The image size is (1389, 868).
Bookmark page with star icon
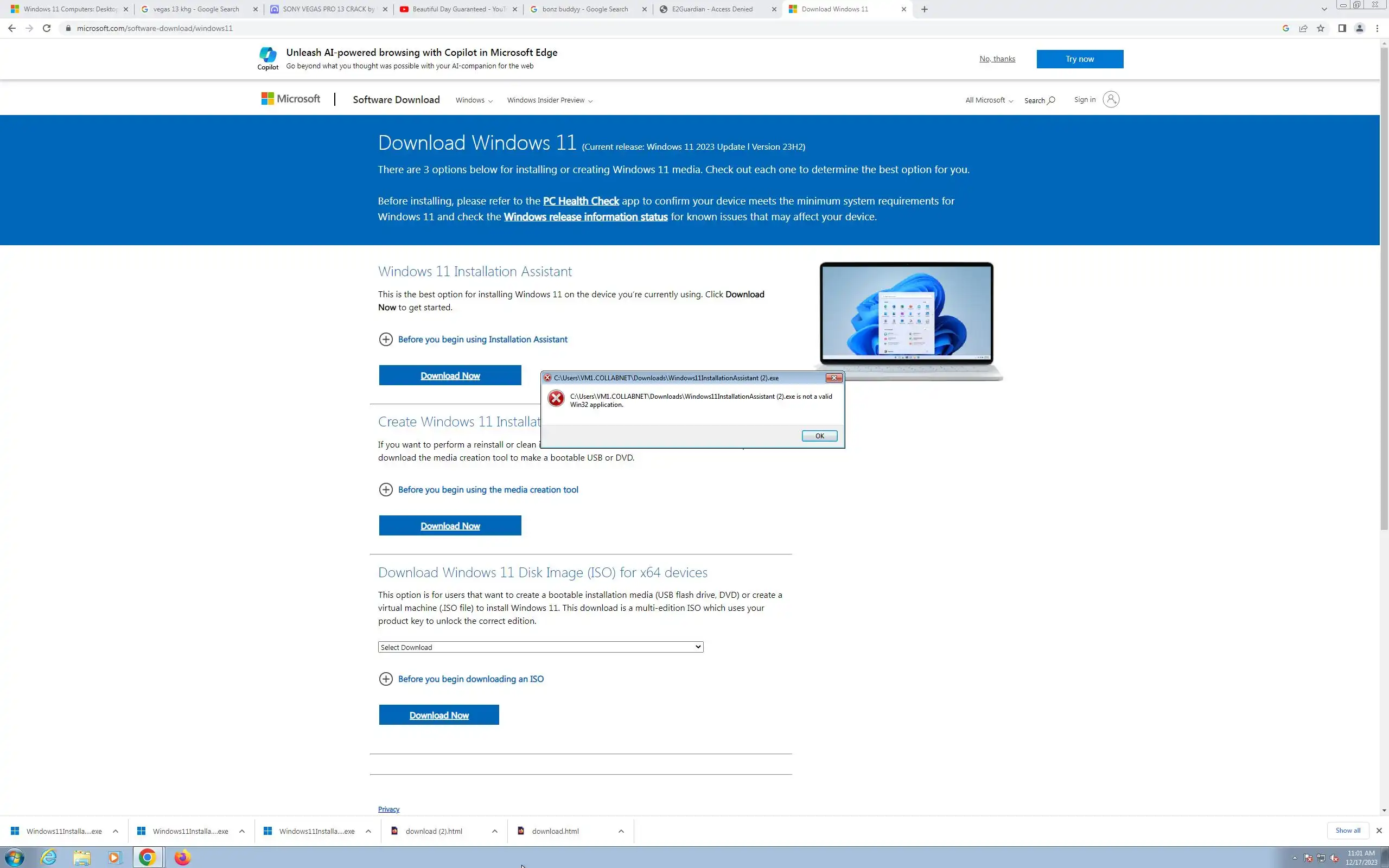[x=1321, y=28]
